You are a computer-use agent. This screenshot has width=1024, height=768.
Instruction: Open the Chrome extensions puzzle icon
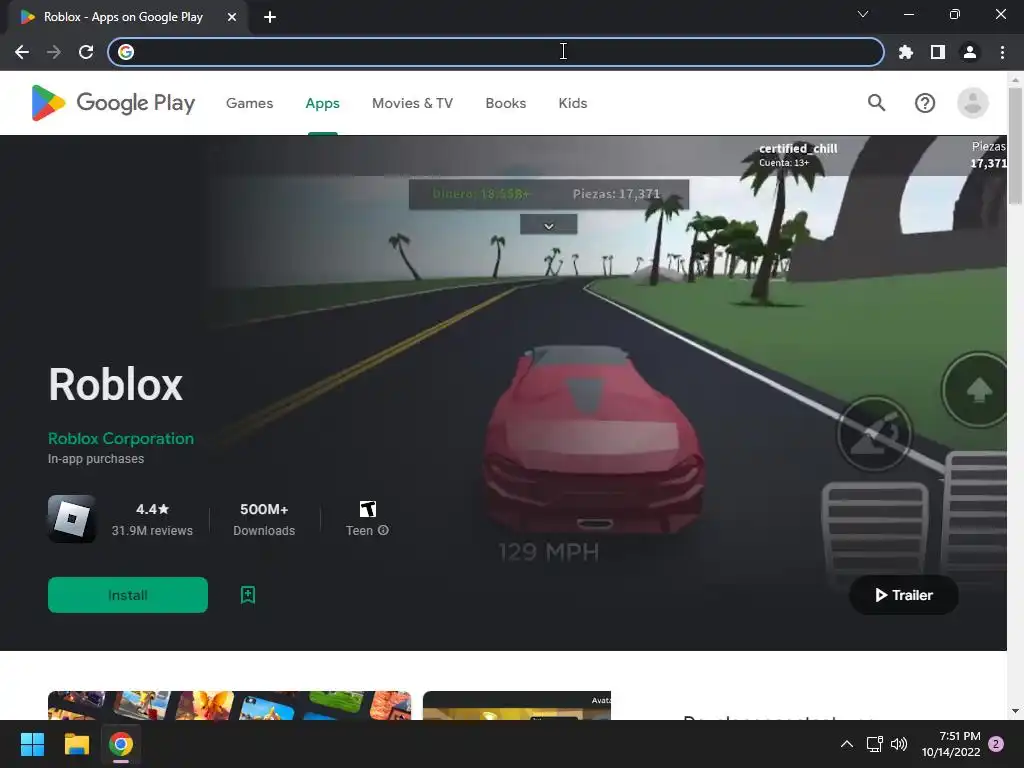905,52
